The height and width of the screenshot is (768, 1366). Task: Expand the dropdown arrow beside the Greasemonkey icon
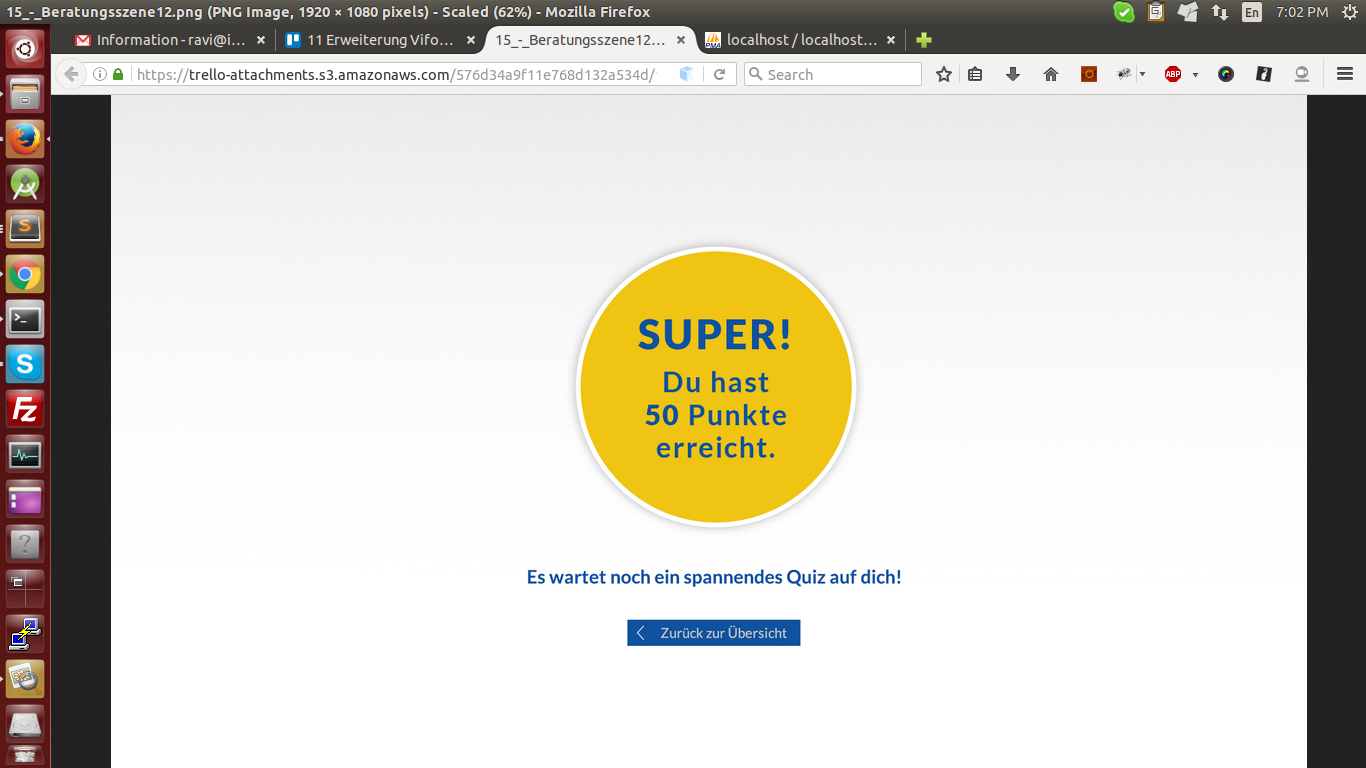click(x=1142, y=75)
